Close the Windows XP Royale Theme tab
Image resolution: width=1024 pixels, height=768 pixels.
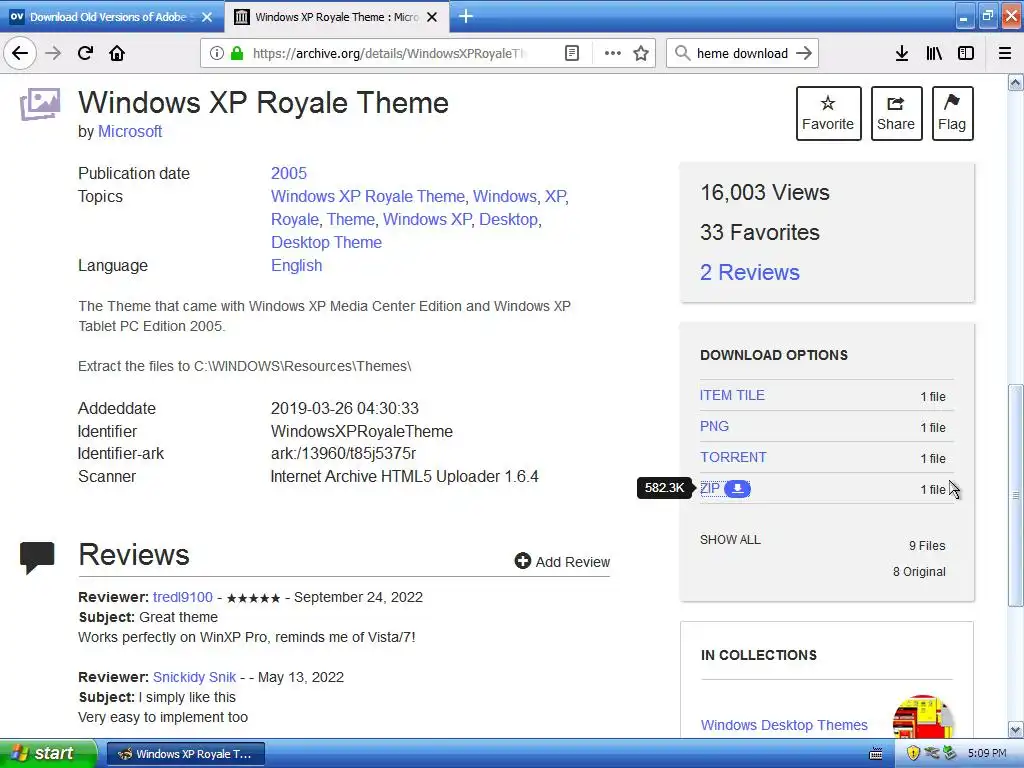pos(432,17)
